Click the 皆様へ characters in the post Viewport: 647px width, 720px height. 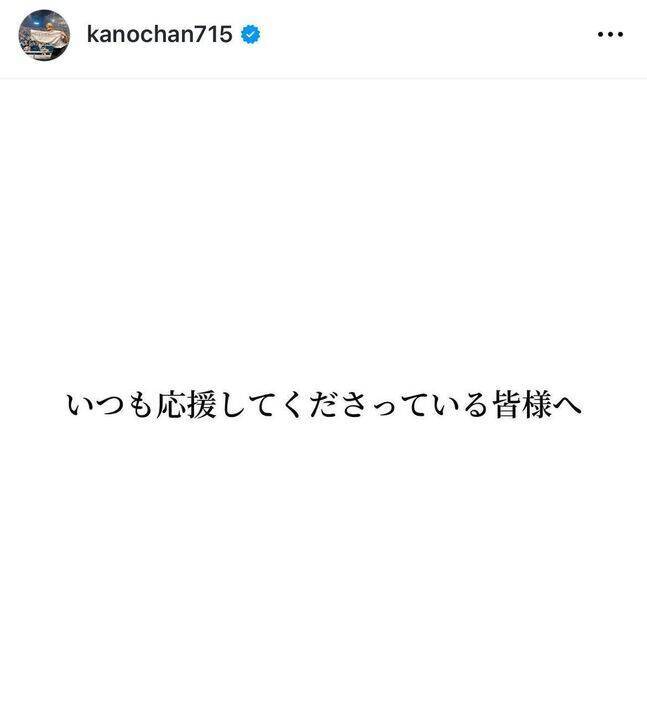[x=537, y=405]
